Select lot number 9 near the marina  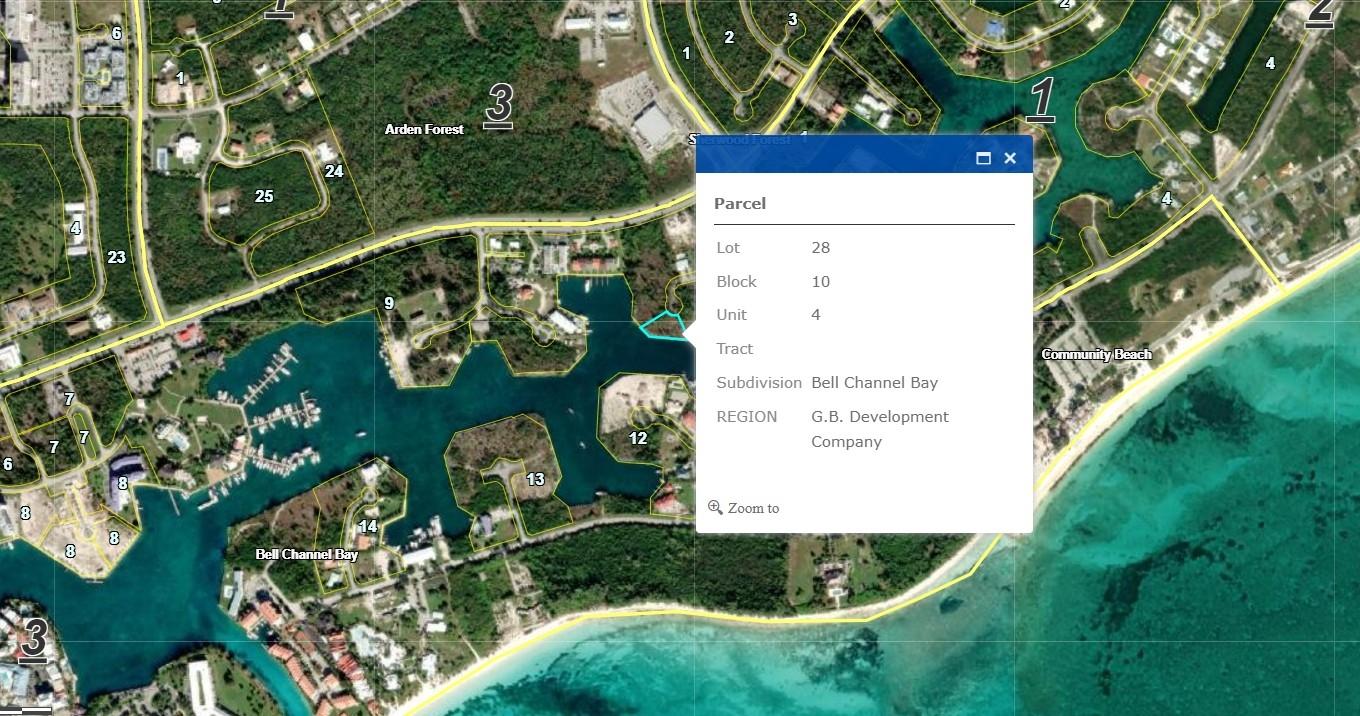click(x=389, y=303)
